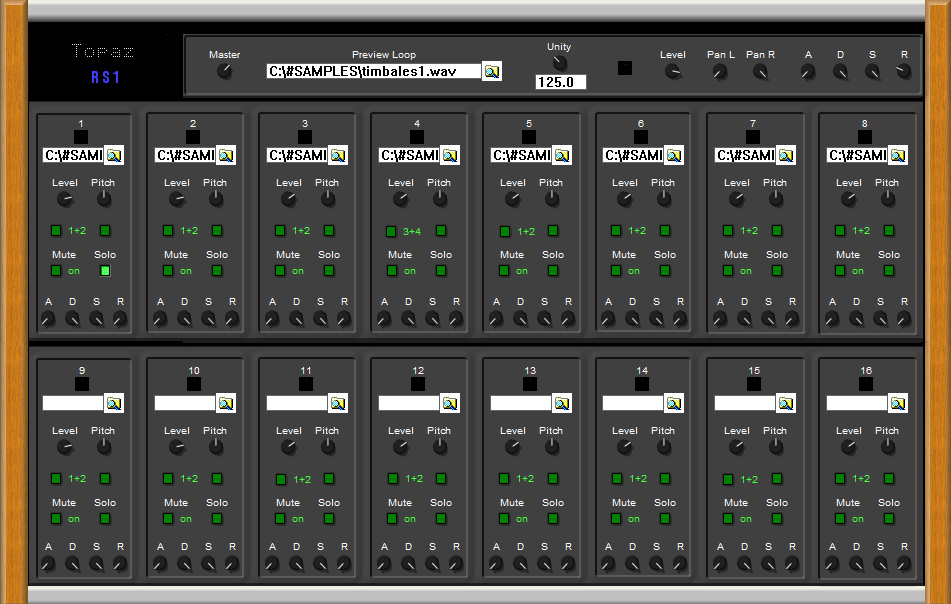Screen dimensions: 951x604
Task: Click the top bar Attack (A) knob
Action: click(x=807, y=72)
